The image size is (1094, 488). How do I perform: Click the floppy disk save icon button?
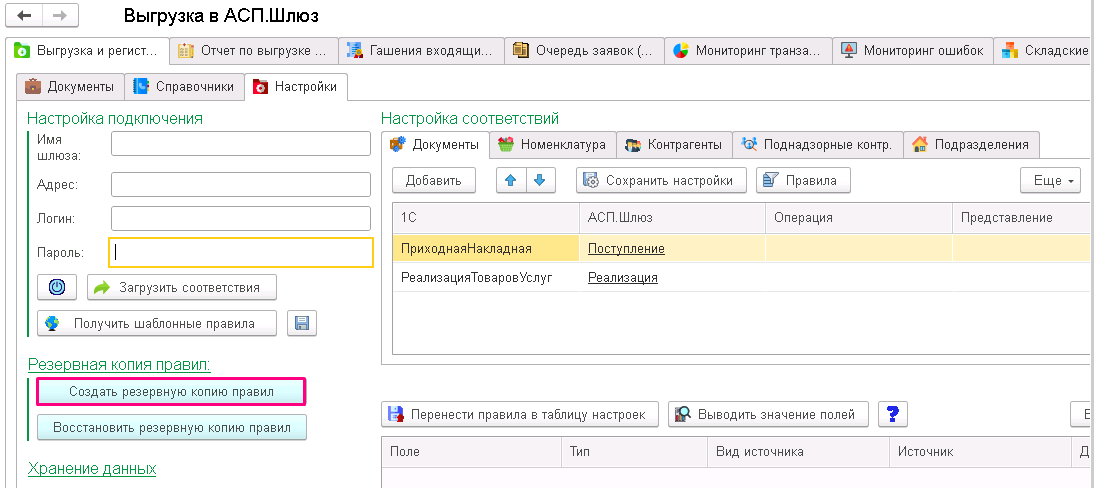click(x=302, y=323)
